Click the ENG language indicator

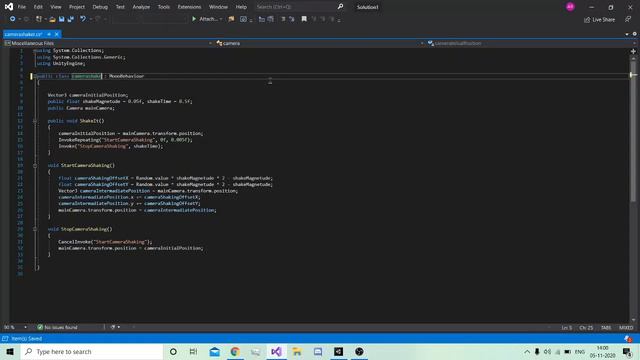click(580, 351)
